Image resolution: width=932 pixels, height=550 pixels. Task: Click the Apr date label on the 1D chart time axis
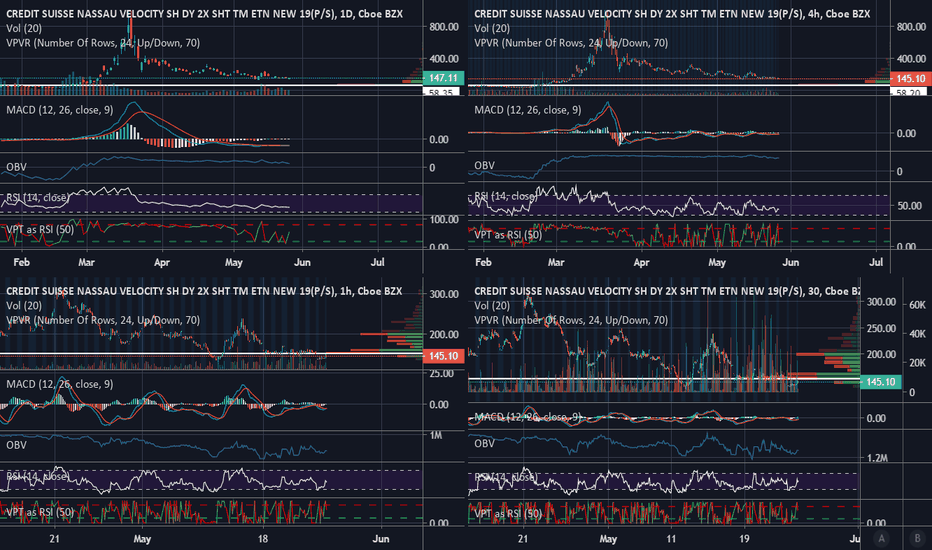click(162, 262)
